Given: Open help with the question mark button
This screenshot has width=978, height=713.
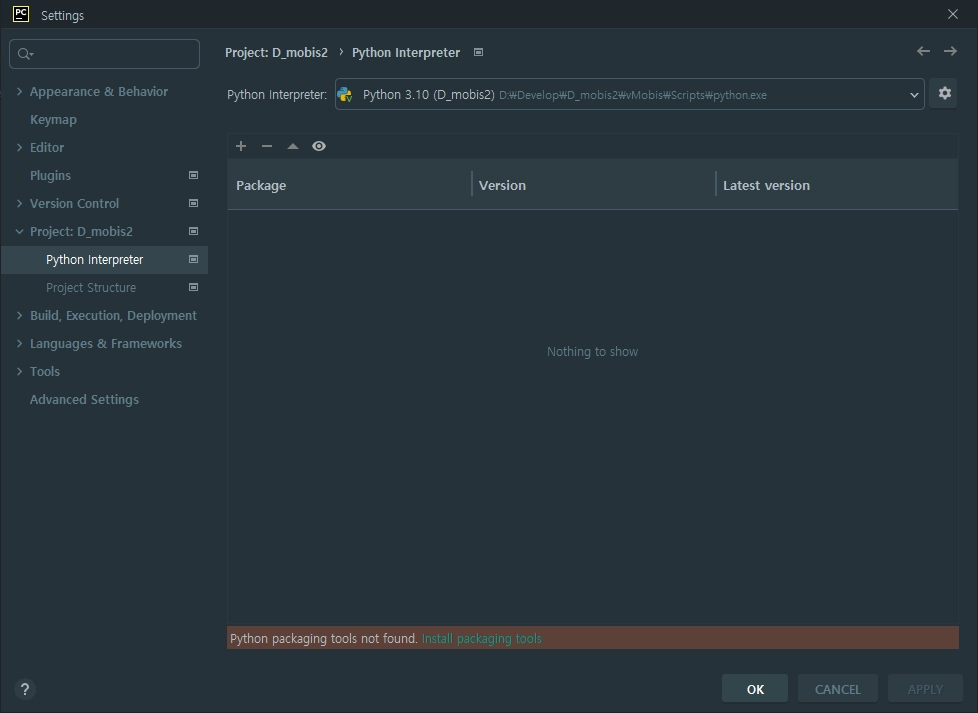Looking at the screenshot, I should 24,689.
